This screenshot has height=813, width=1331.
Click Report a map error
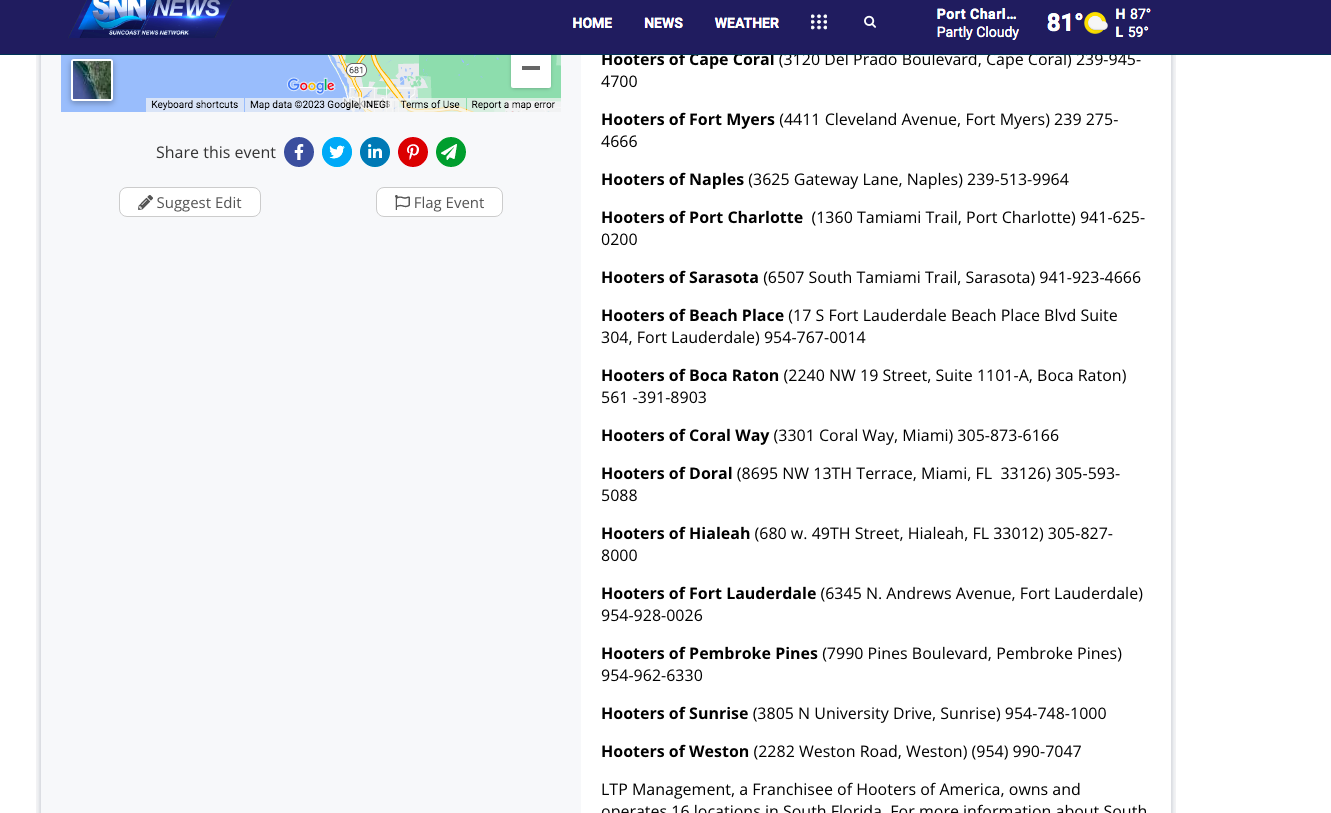click(513, 105)
